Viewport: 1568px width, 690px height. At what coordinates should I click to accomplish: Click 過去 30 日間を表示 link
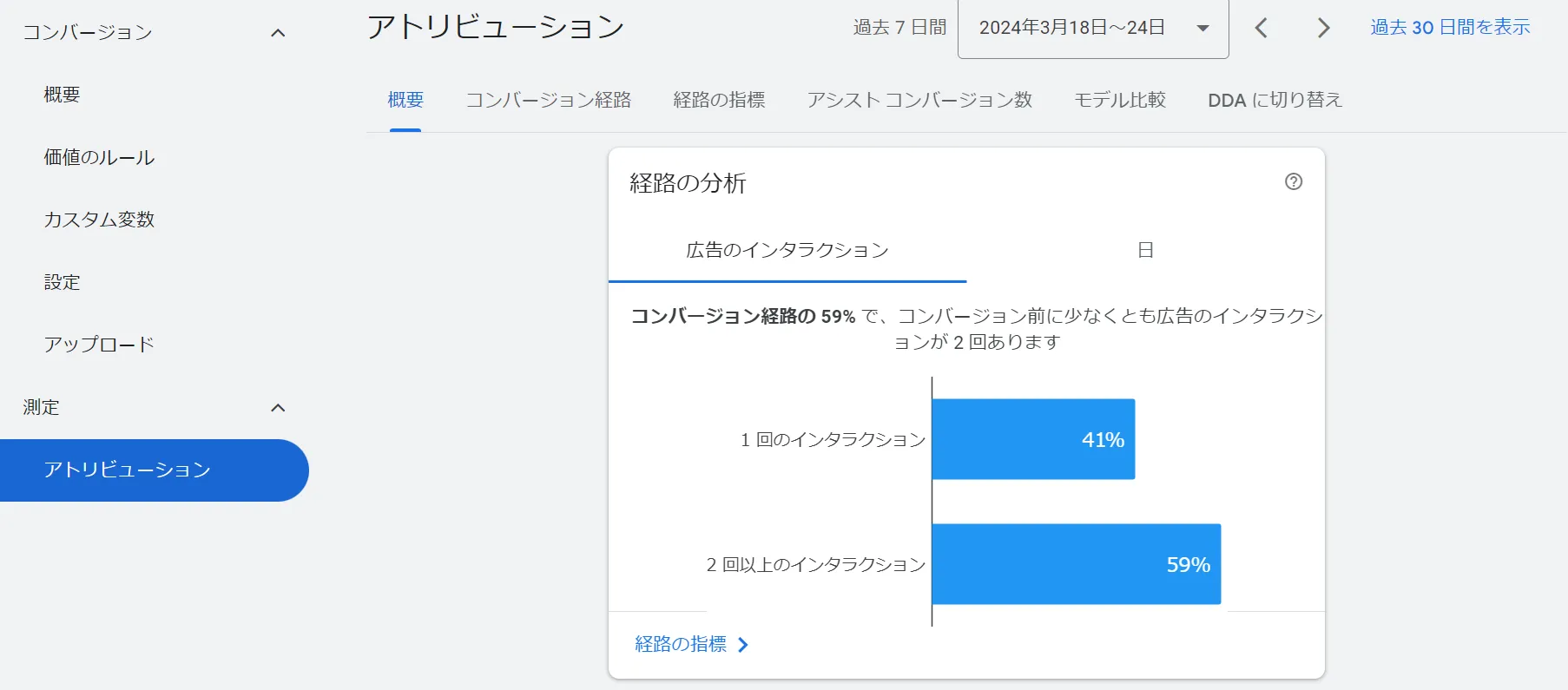click(x=1450, y=28)
